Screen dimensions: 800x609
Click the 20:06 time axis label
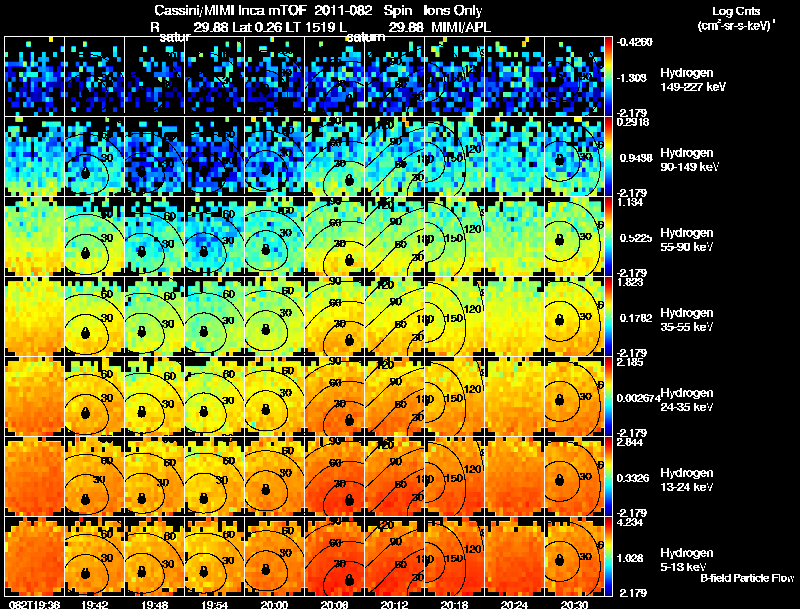click(x=335, y=604)
